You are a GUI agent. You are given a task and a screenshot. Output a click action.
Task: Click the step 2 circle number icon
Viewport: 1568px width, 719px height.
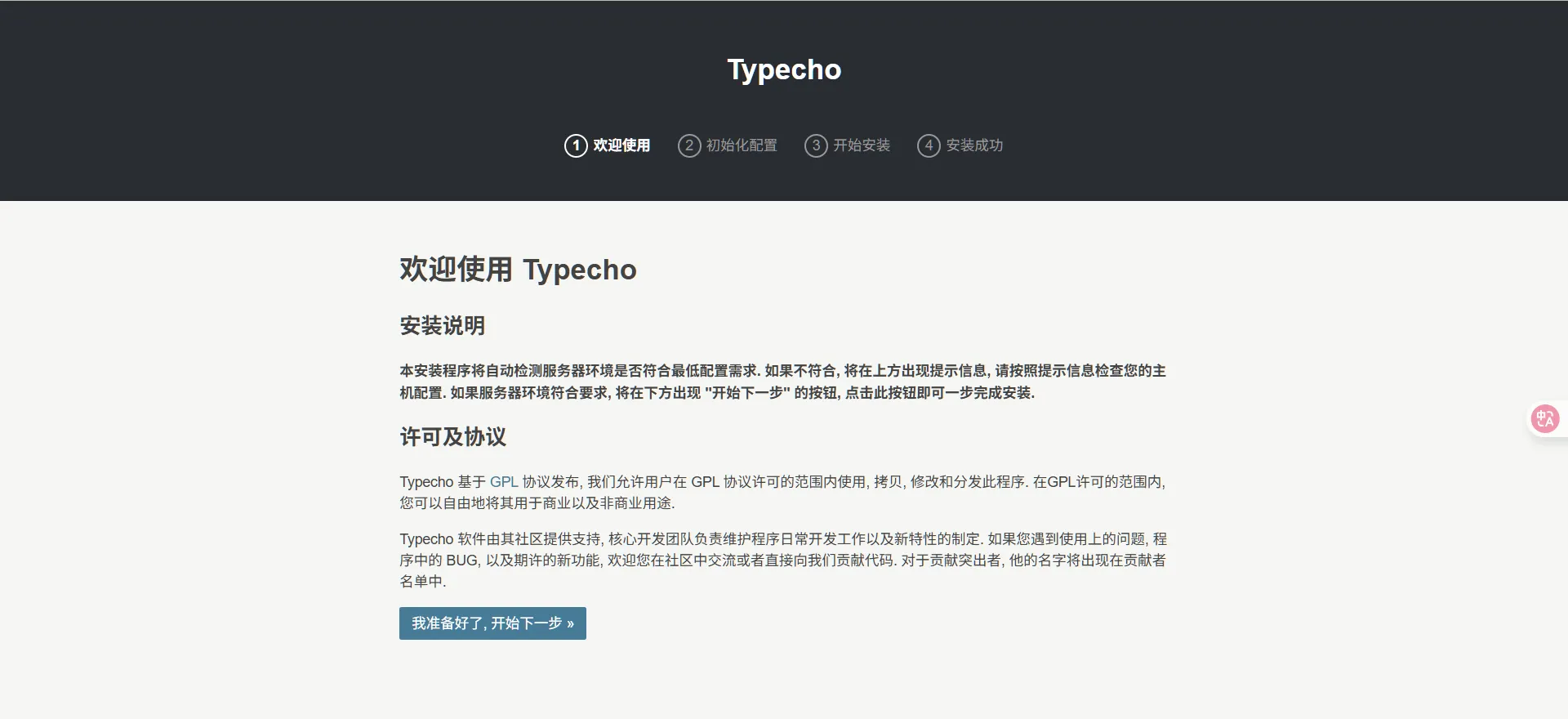pos(689,145)
